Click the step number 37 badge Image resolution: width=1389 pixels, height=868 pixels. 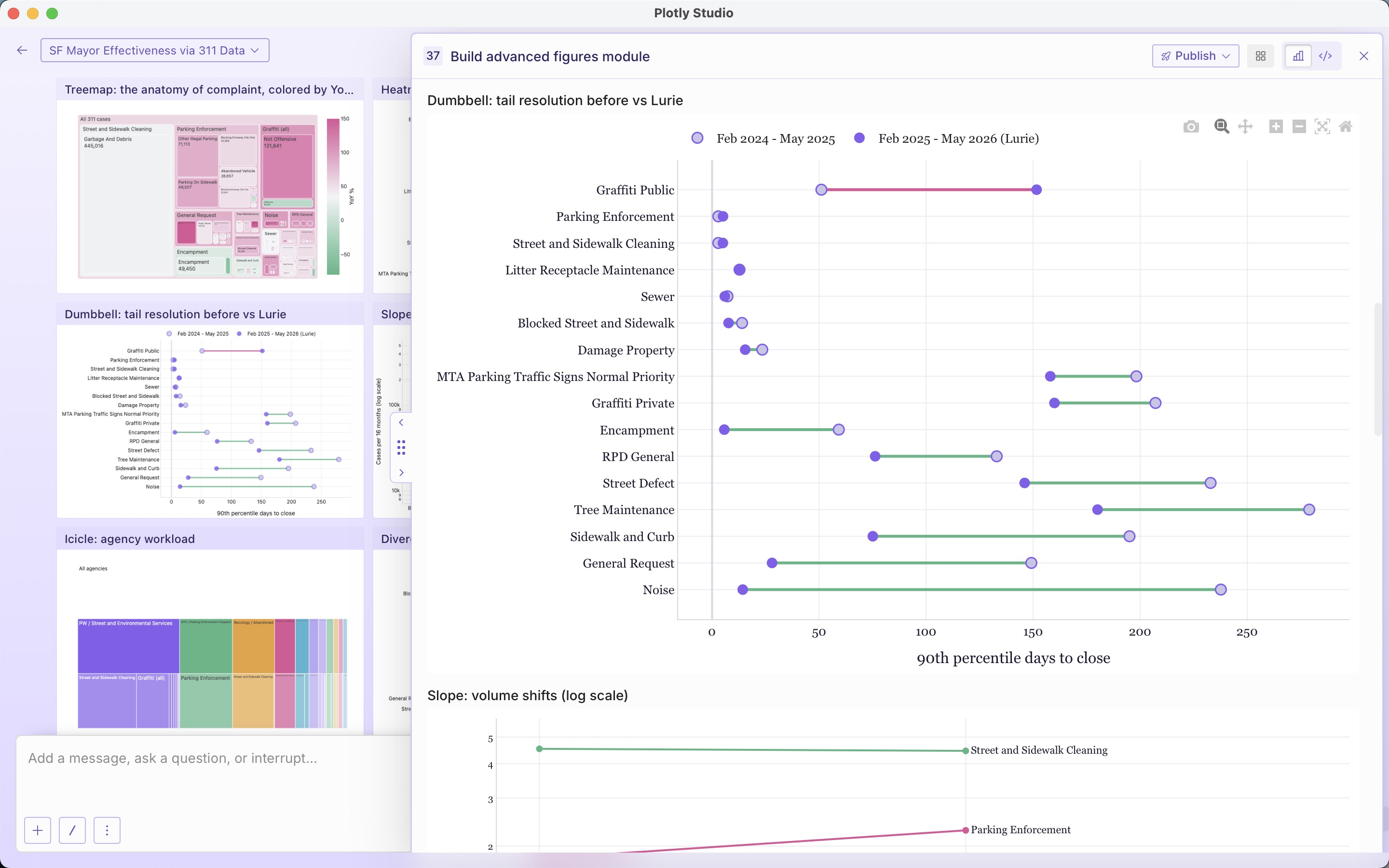coord(433,55)
